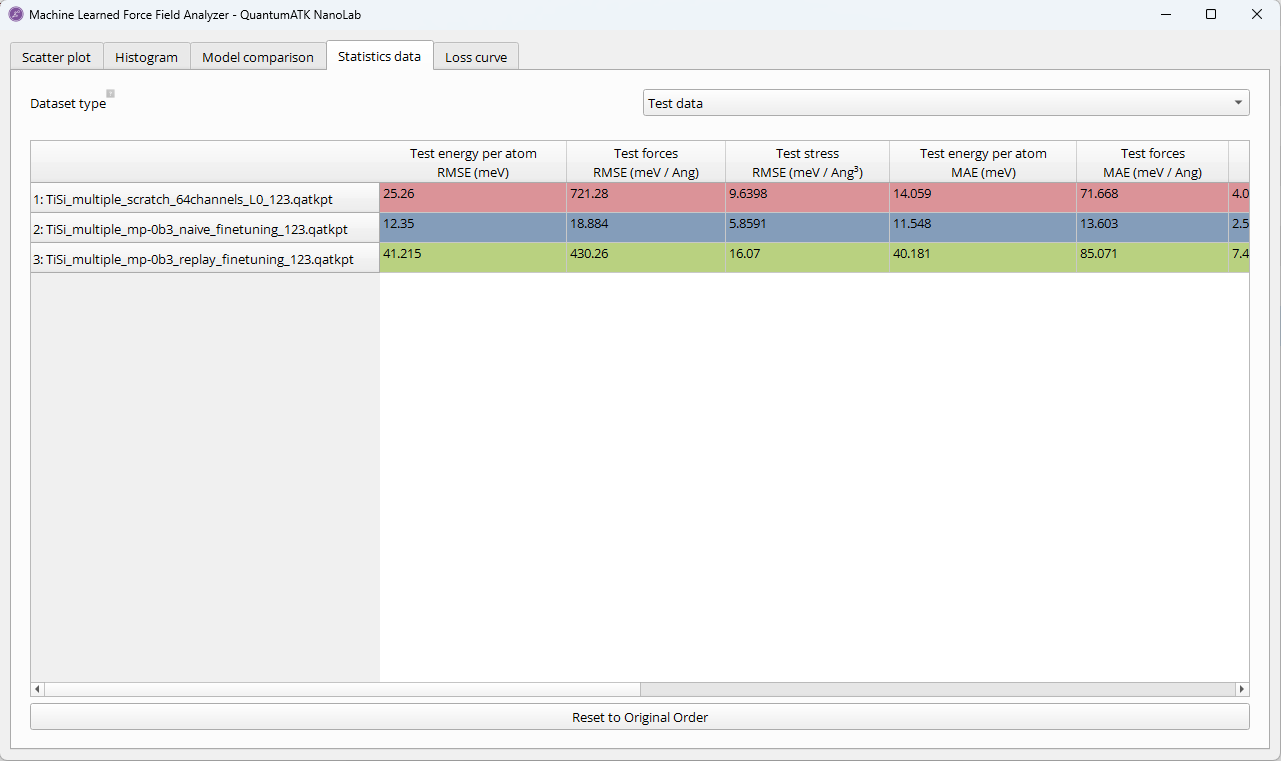Click the QuantumATK app icon in title bar
The width and height of the screenshot is (1281, 761).
(x=15, y=15)
